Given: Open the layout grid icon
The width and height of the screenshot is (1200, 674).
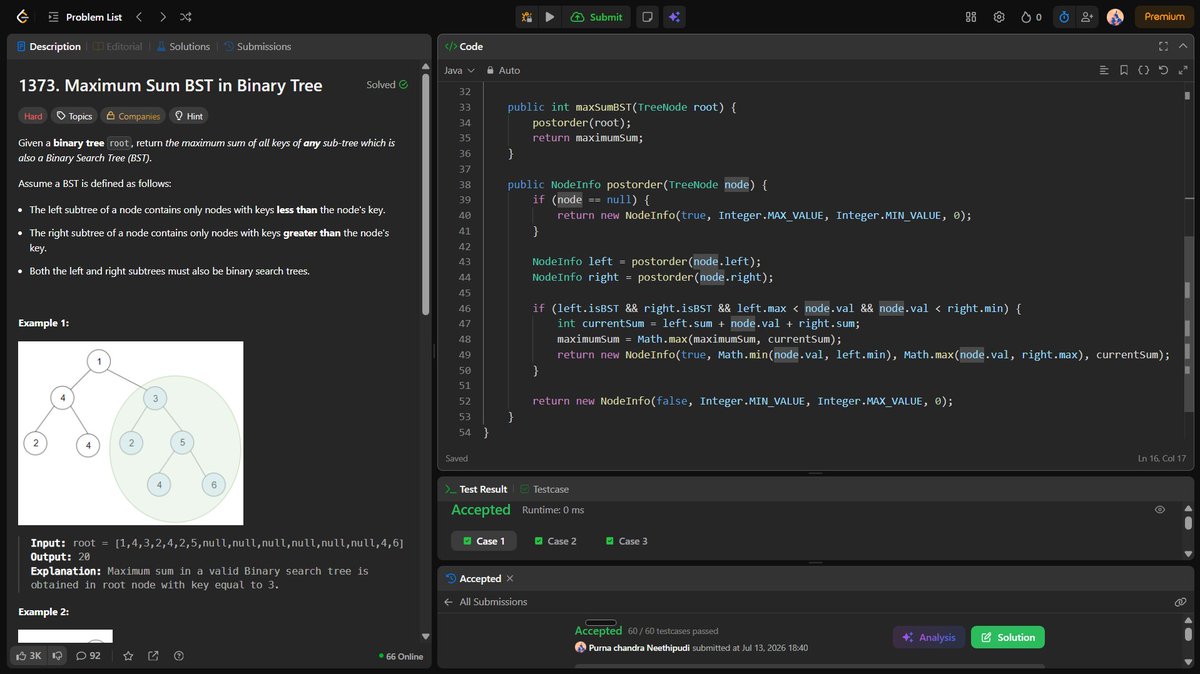Looking at the screenshot, I should pyautogui.click(x=970, y=17).
